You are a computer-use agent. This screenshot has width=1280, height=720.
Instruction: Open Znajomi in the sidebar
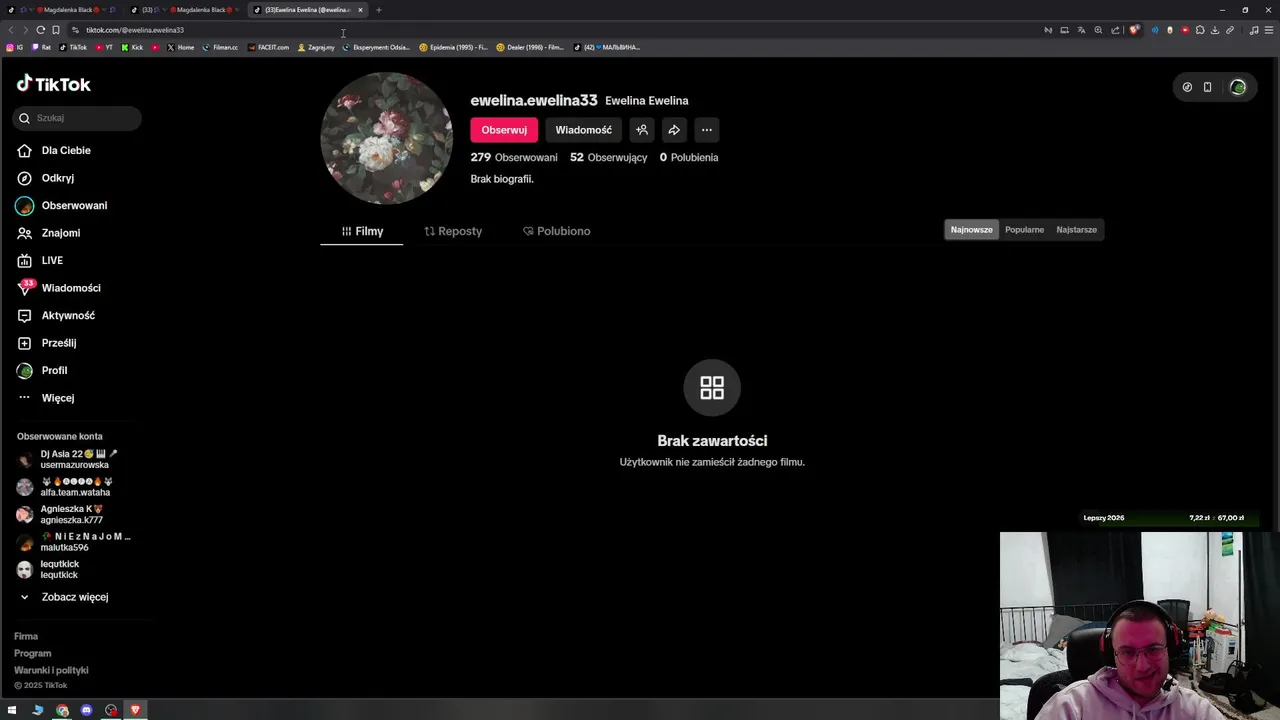[x=48, y=233]
